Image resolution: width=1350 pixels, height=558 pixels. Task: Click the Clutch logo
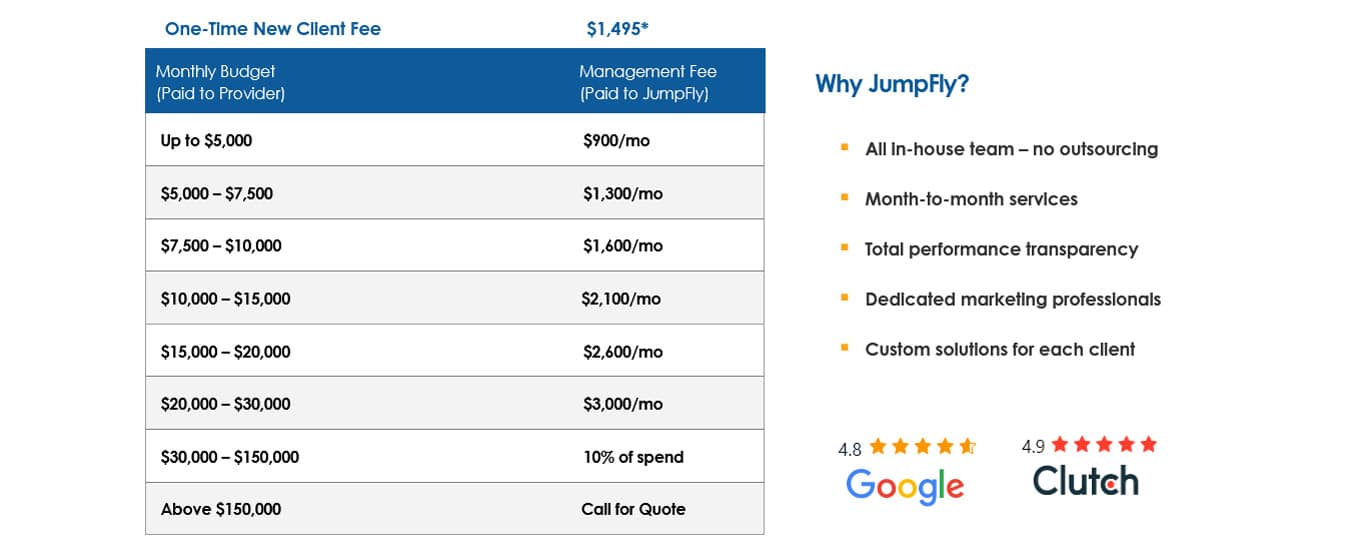[x=1085, y=481]
